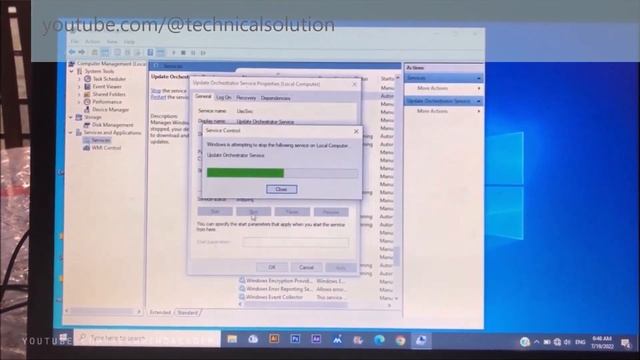Screen dimensions: 640x360
Task: Launch Adobe Photoshop from the taskbar
Action: [x=295, y=339]
